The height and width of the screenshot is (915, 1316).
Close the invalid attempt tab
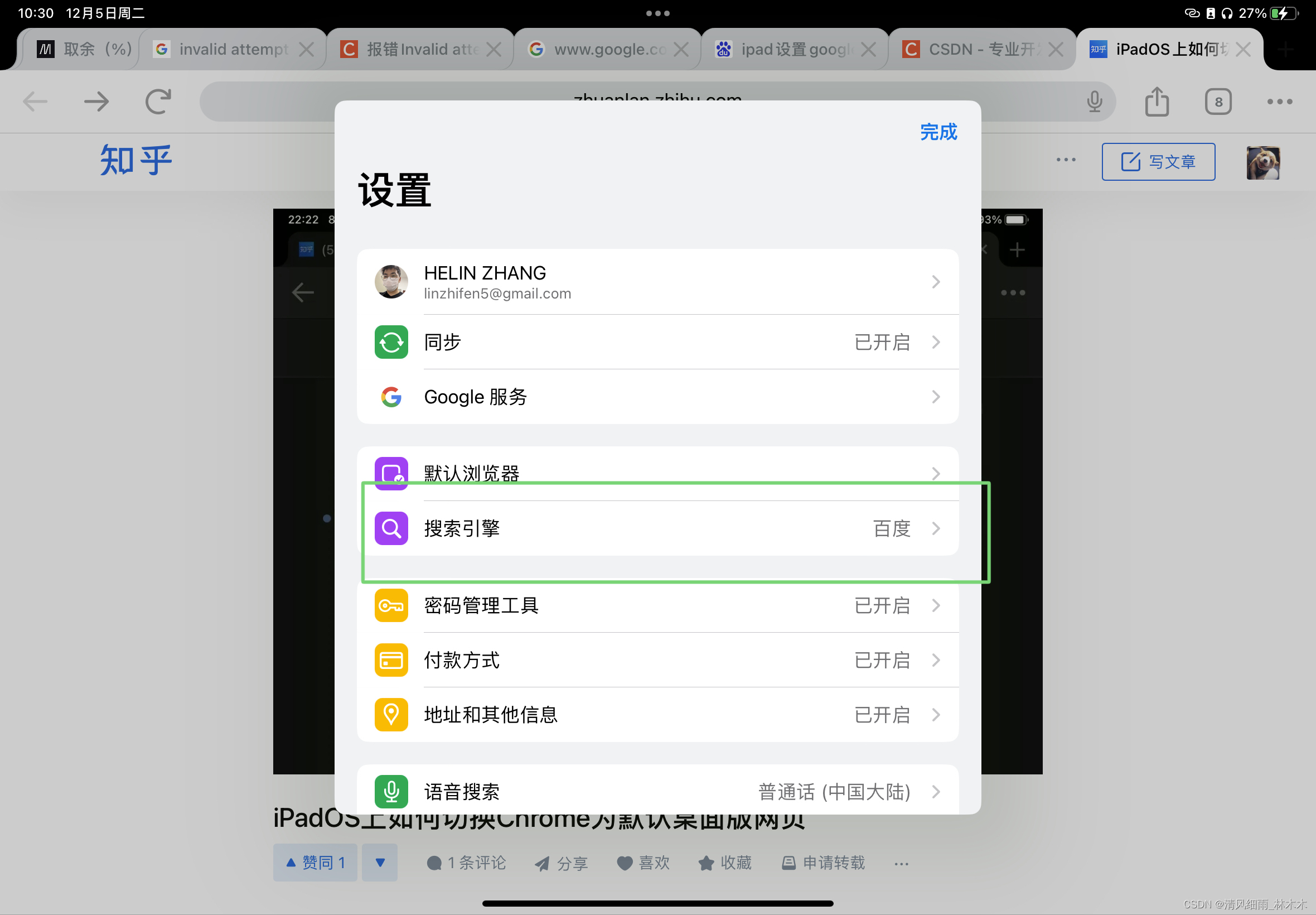[x=307, y=49]
